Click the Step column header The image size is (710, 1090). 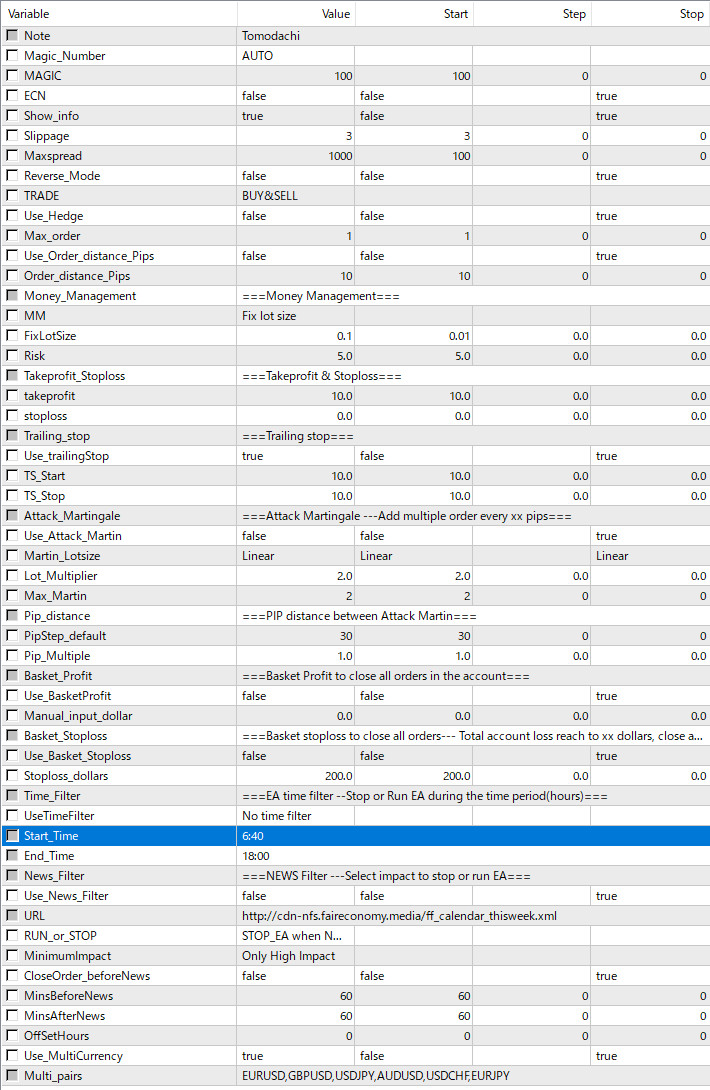(532, 14)
